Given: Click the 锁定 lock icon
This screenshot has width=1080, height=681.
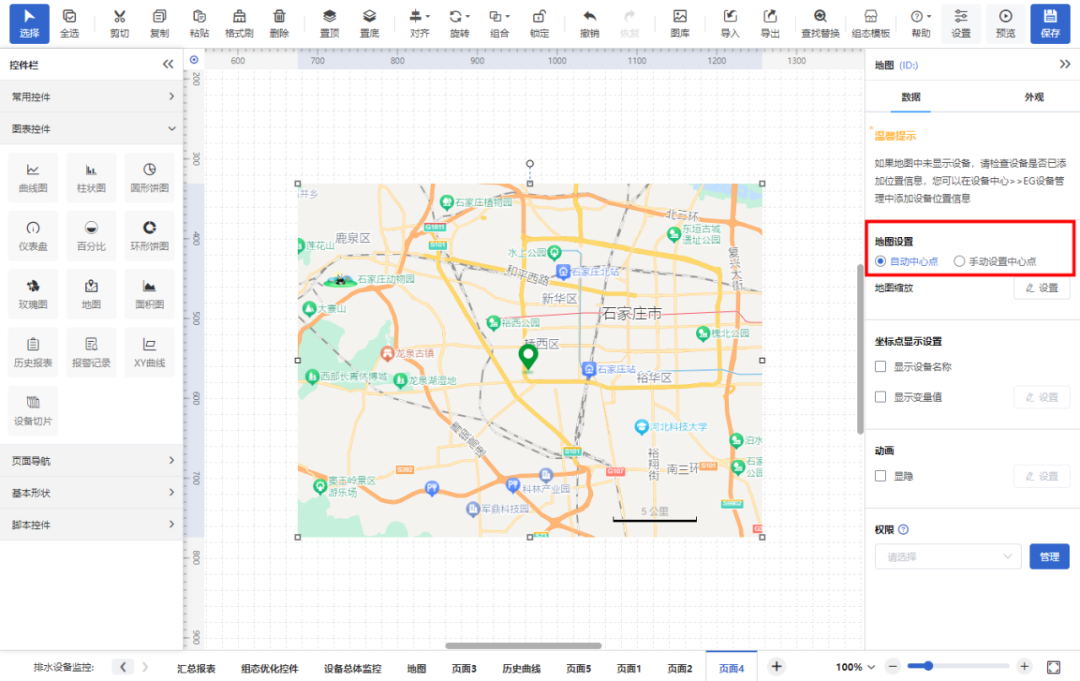Looking at the screenshot, I should point(539,23).
